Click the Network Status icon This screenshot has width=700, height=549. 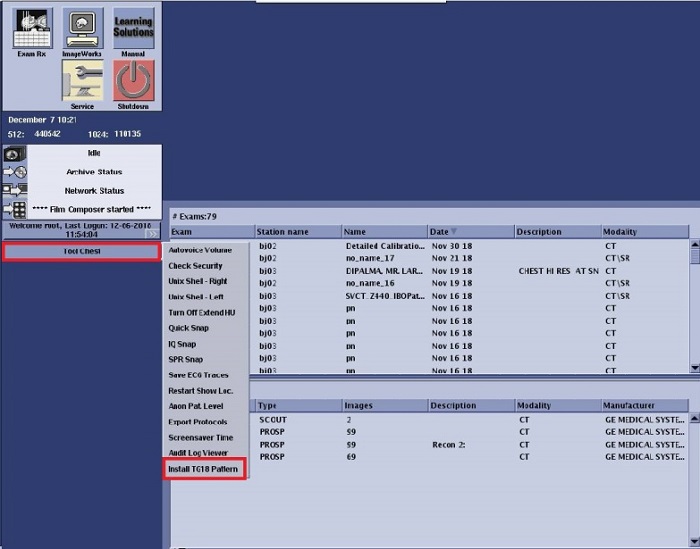tap(15, 190)
